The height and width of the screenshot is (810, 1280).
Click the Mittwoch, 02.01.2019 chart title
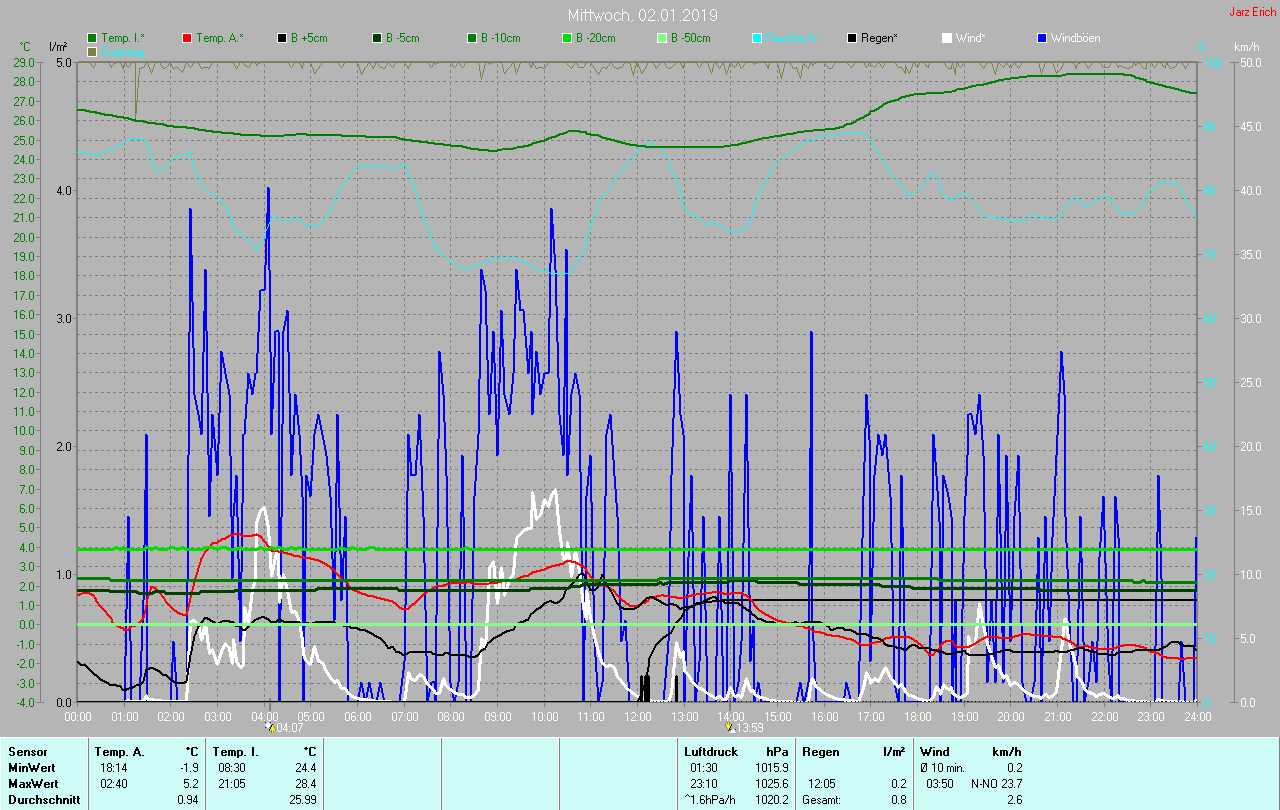coord(642,15)
